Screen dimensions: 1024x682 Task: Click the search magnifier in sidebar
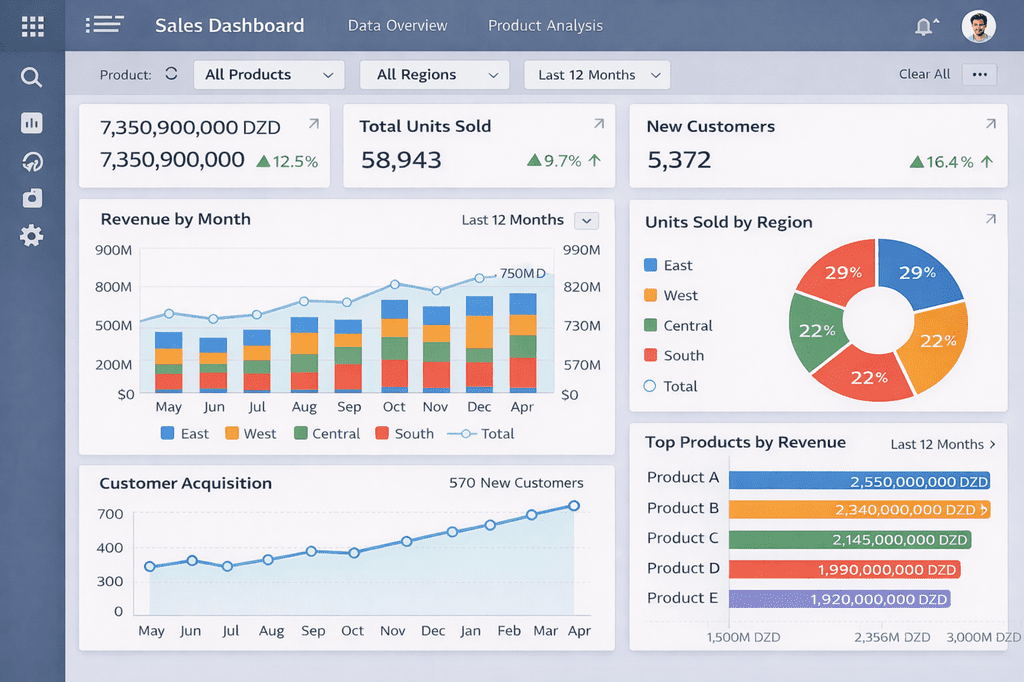point(32,77)
